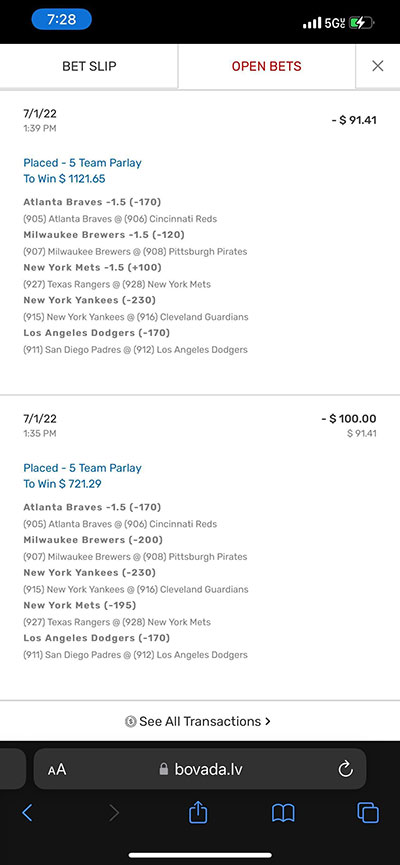Show open Safari tabs icon
Viewport: 400px width, 865px height.
[367, 813]
